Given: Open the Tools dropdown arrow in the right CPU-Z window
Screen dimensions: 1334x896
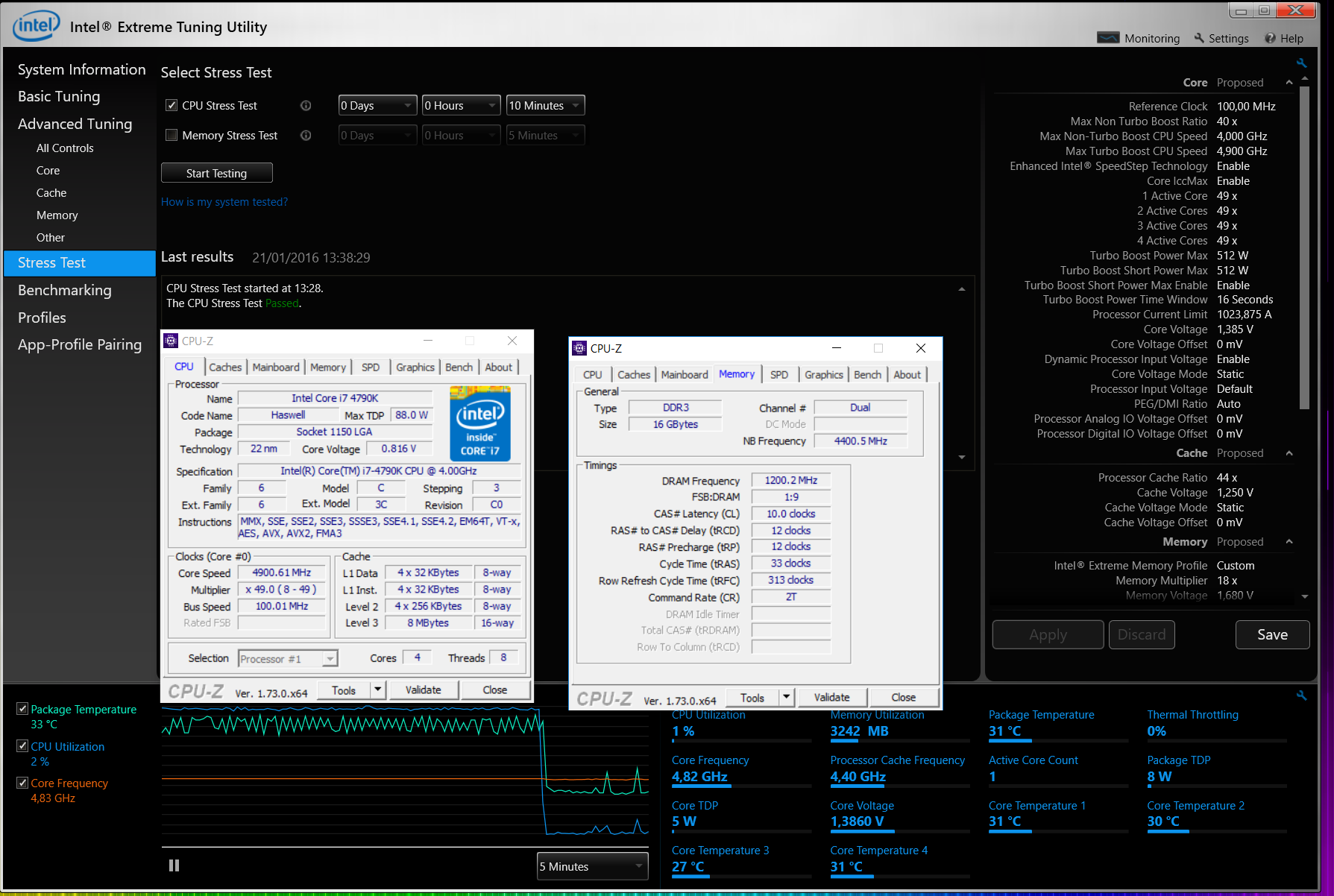Looking at the screenshot, I should click(x=786, y=698).
